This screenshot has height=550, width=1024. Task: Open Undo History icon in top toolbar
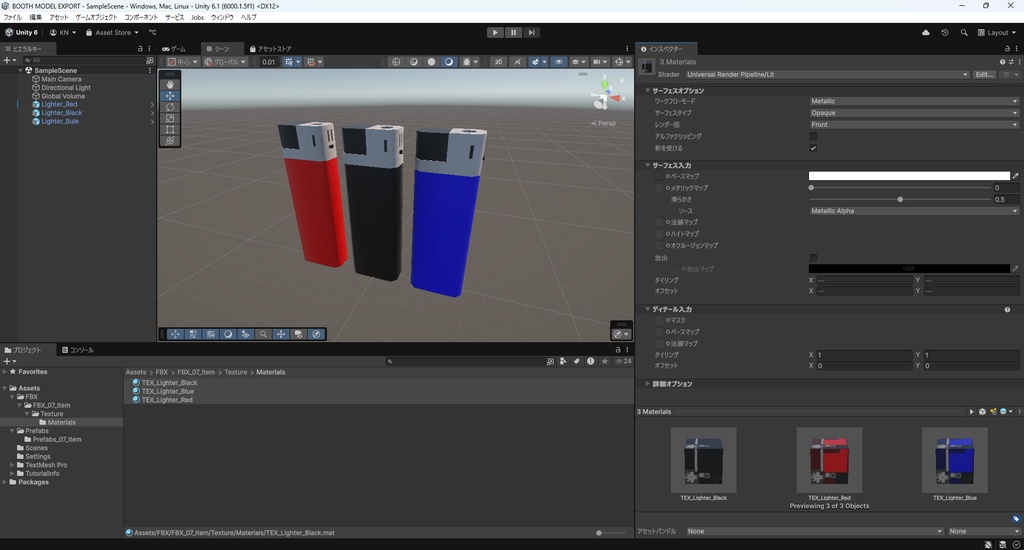click(x=945, y=32)
